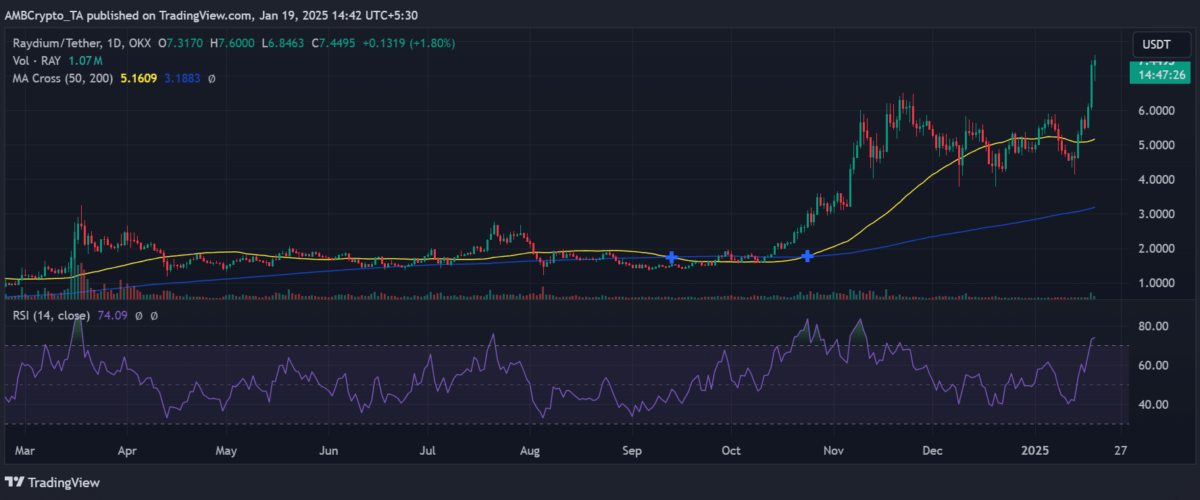The height and width of the screenshot is (500, 1200).
Task: Click the blue MA cross marker in late October
Action: (x=807, y=257)
